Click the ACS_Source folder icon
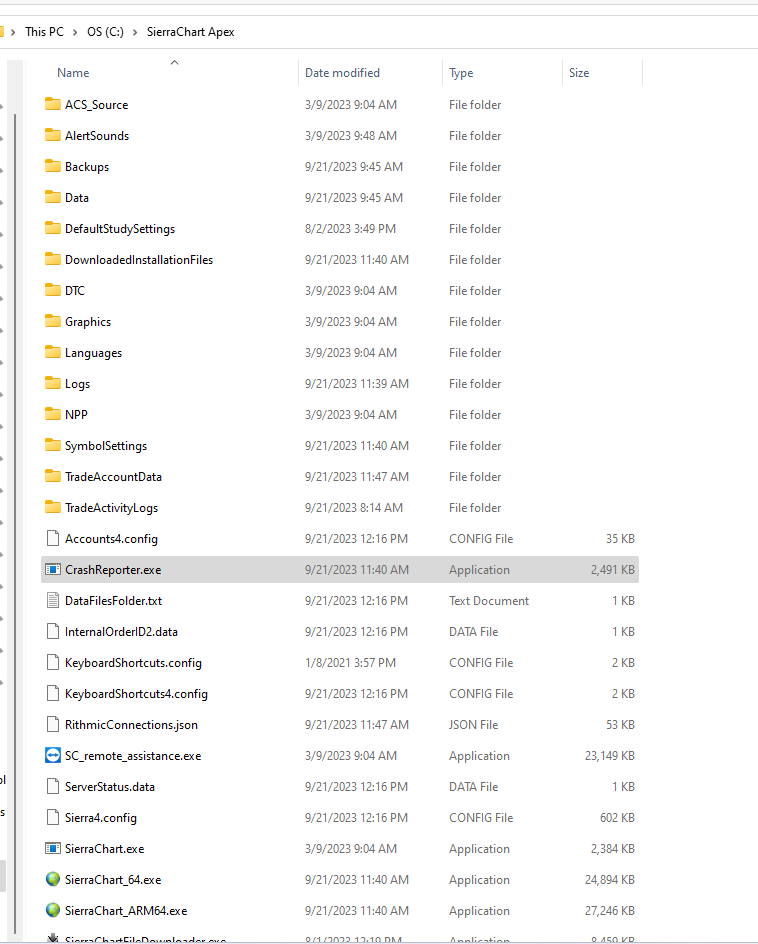Viewport: 758px width, 944px height. point(53,104)
